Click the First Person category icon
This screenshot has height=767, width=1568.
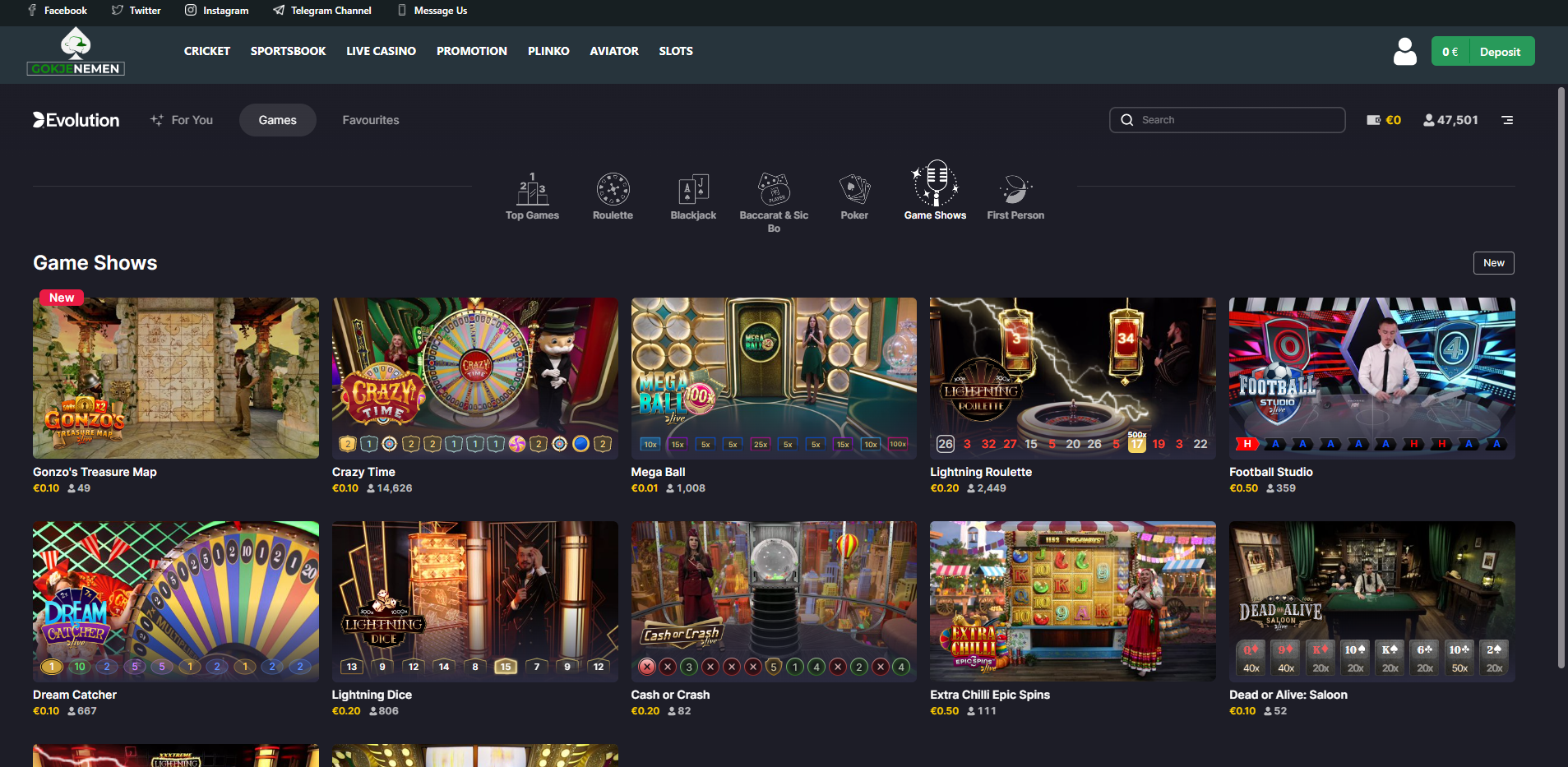point(1015,190)
